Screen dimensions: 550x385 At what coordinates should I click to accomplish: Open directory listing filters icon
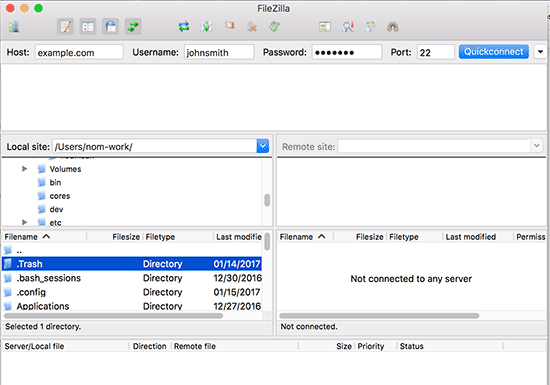(325, 27)
